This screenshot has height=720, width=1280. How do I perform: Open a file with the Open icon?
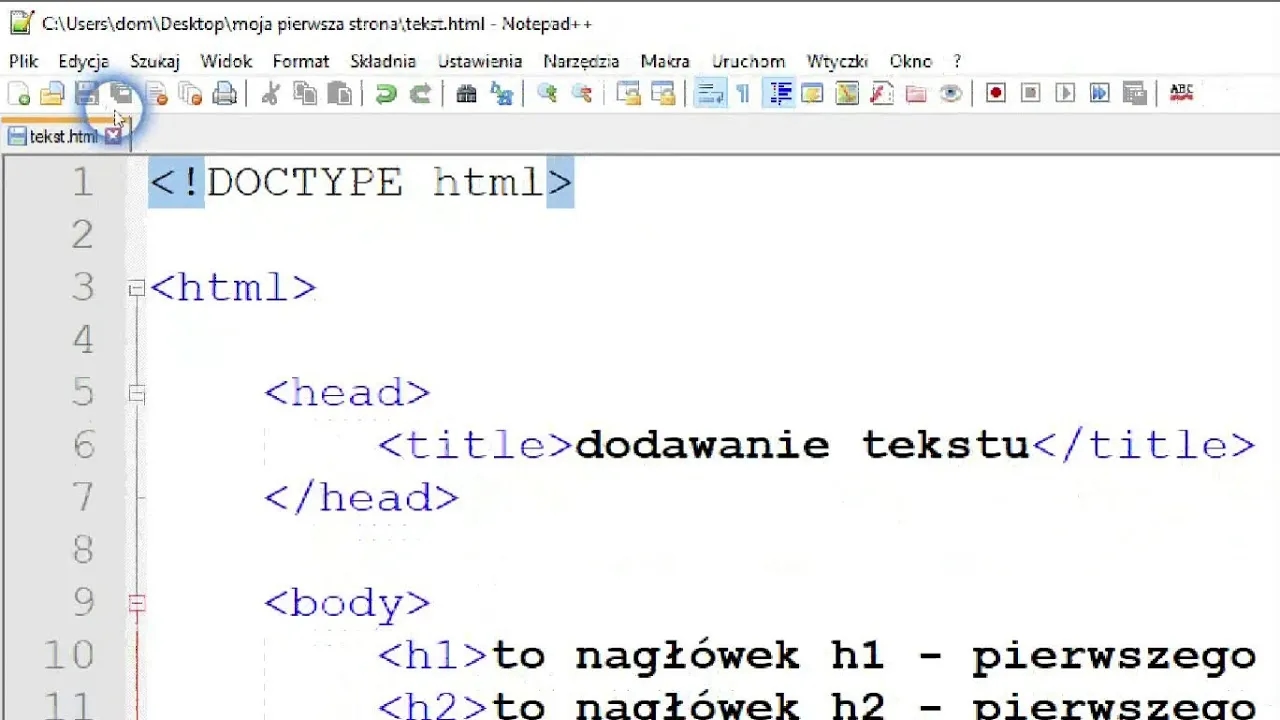click(53, 93)
